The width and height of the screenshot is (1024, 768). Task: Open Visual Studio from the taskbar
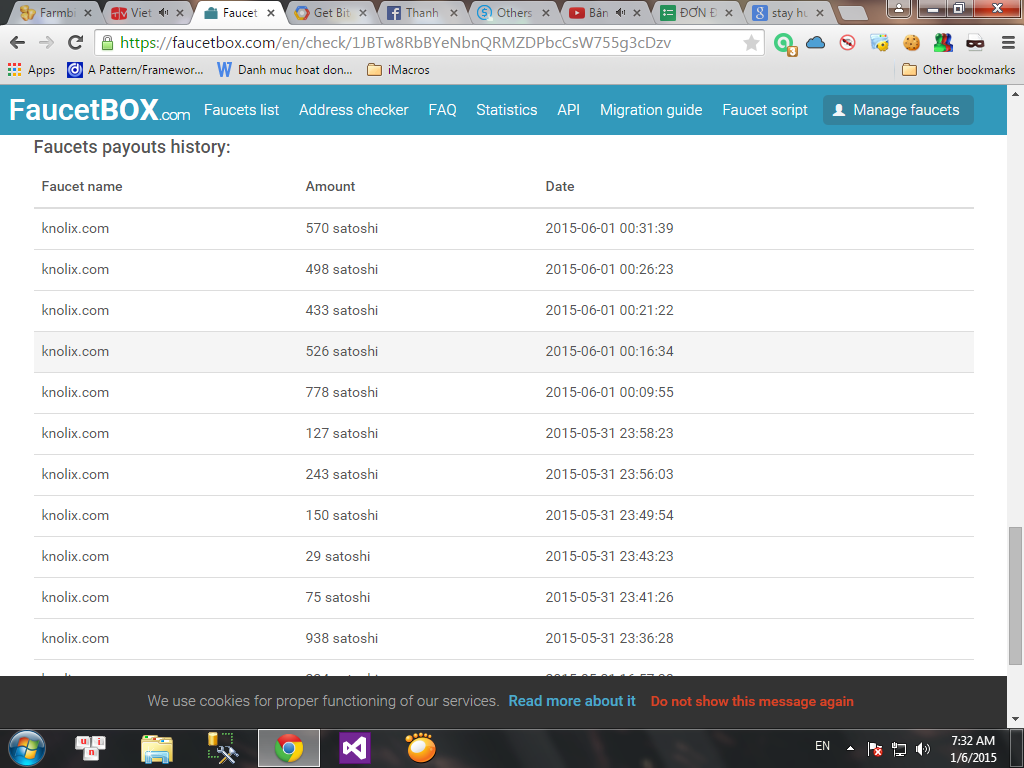pyautogui.click(x=355, y=748)
